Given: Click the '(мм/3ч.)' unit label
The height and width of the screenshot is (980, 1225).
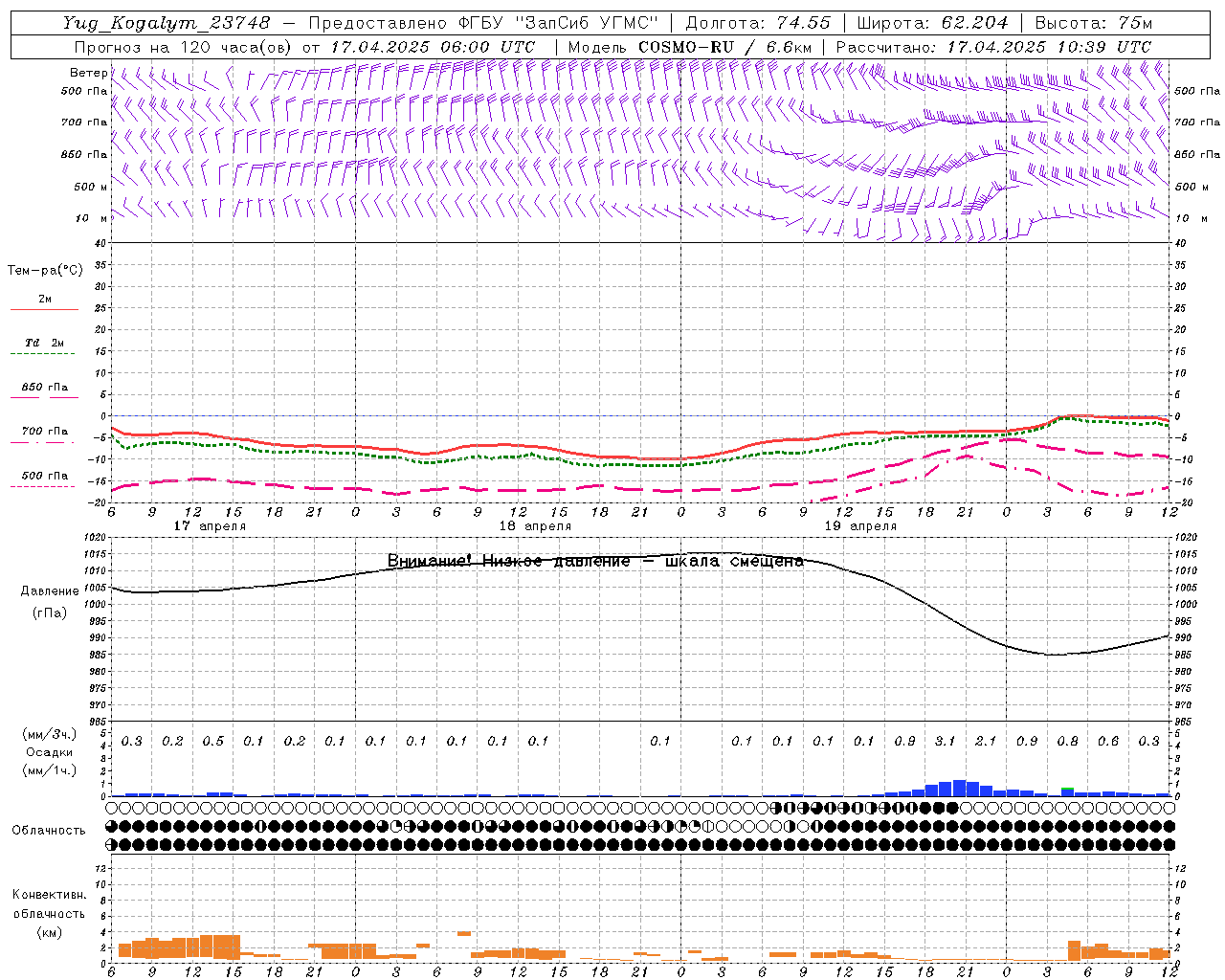Looking at the screenshot, I should pos(50,734).
